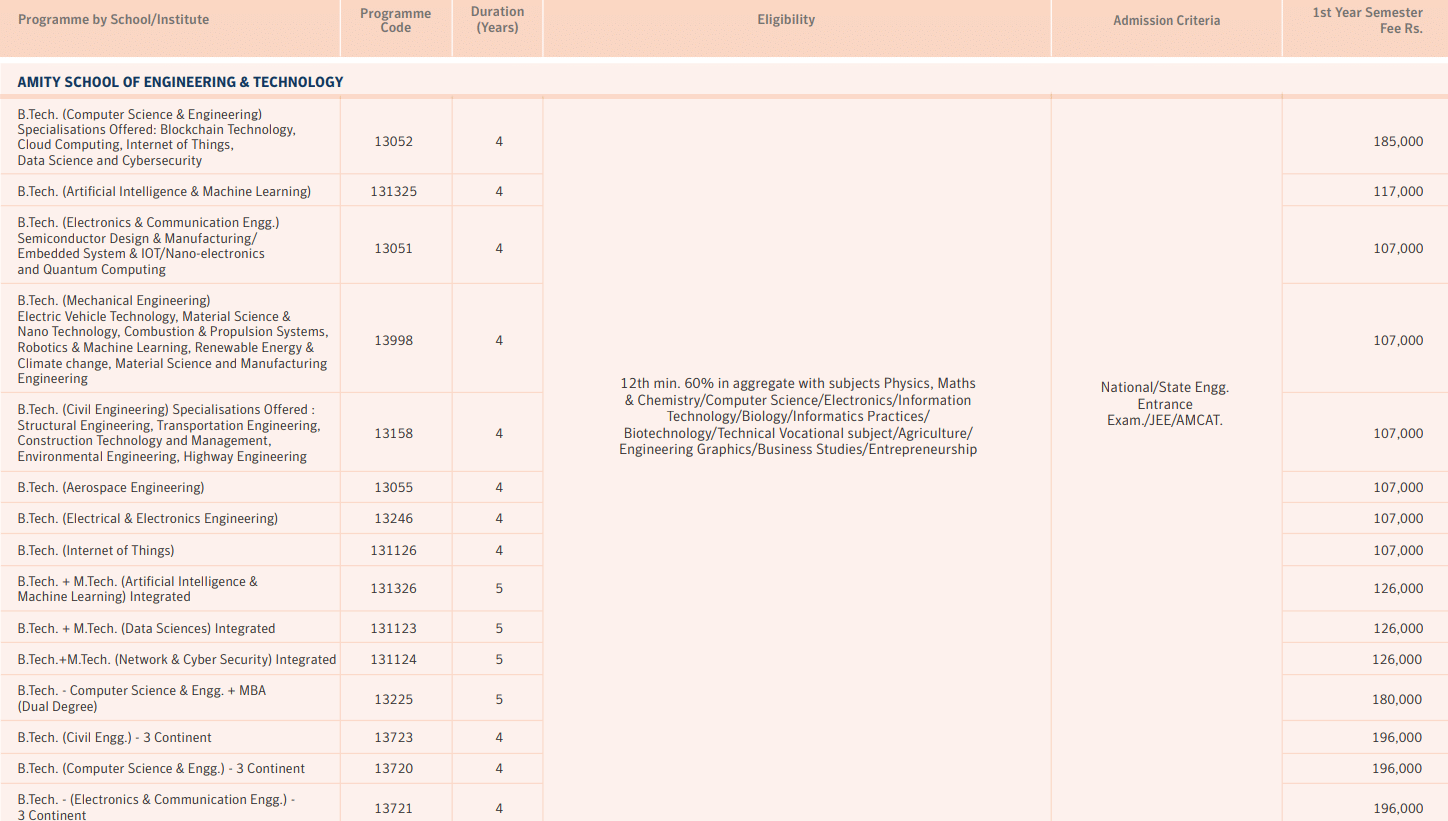Viewport: 1448px width, 821px height.
Task: Click B.Tech. (Electrical & Electronics Engineering) entry
Action: (141, 518)
